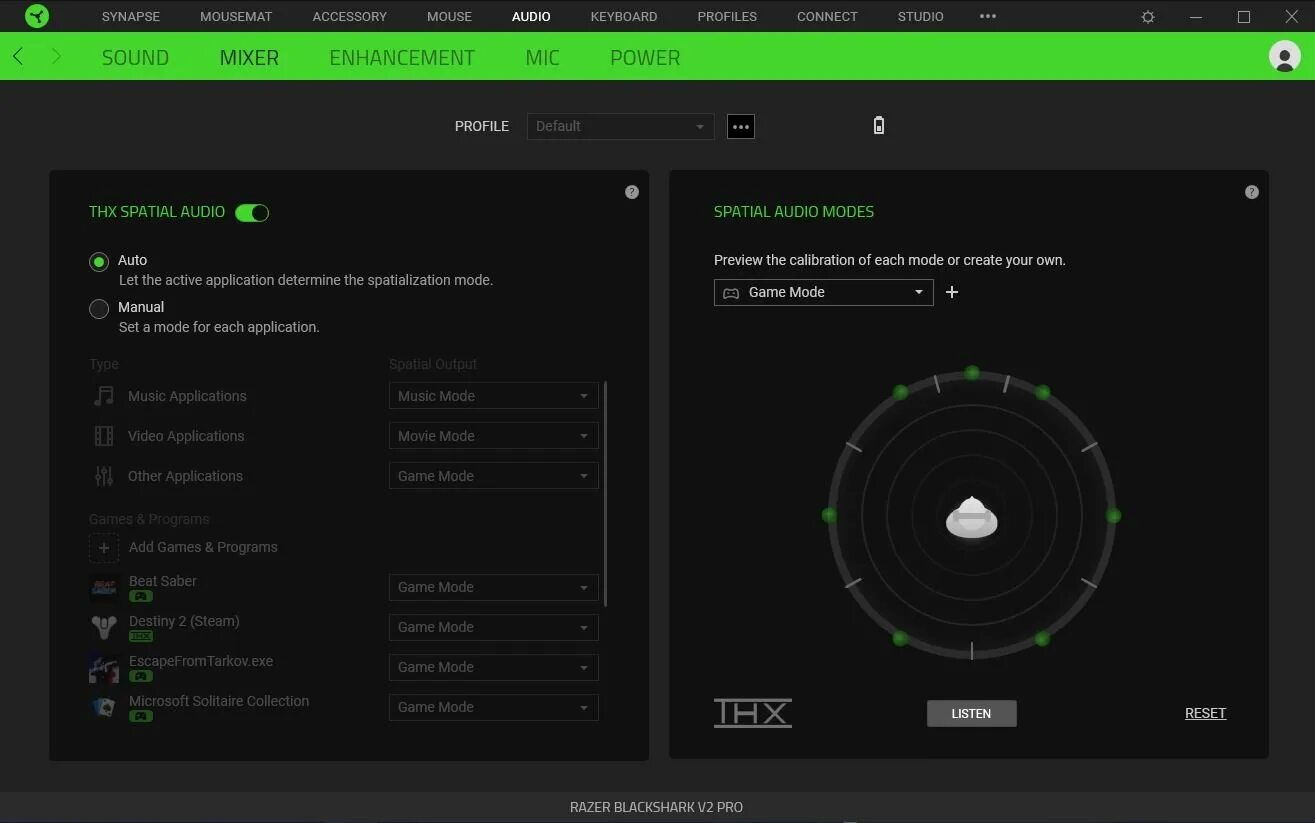The image size is (1315, 823).
Task: Click the EscapeFromTarkov.exe icon
Action: click(x=104, y=668)
